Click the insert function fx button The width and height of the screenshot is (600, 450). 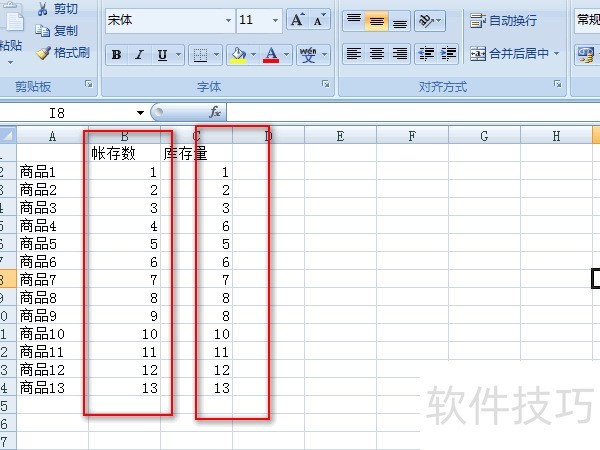click(215, 112)
